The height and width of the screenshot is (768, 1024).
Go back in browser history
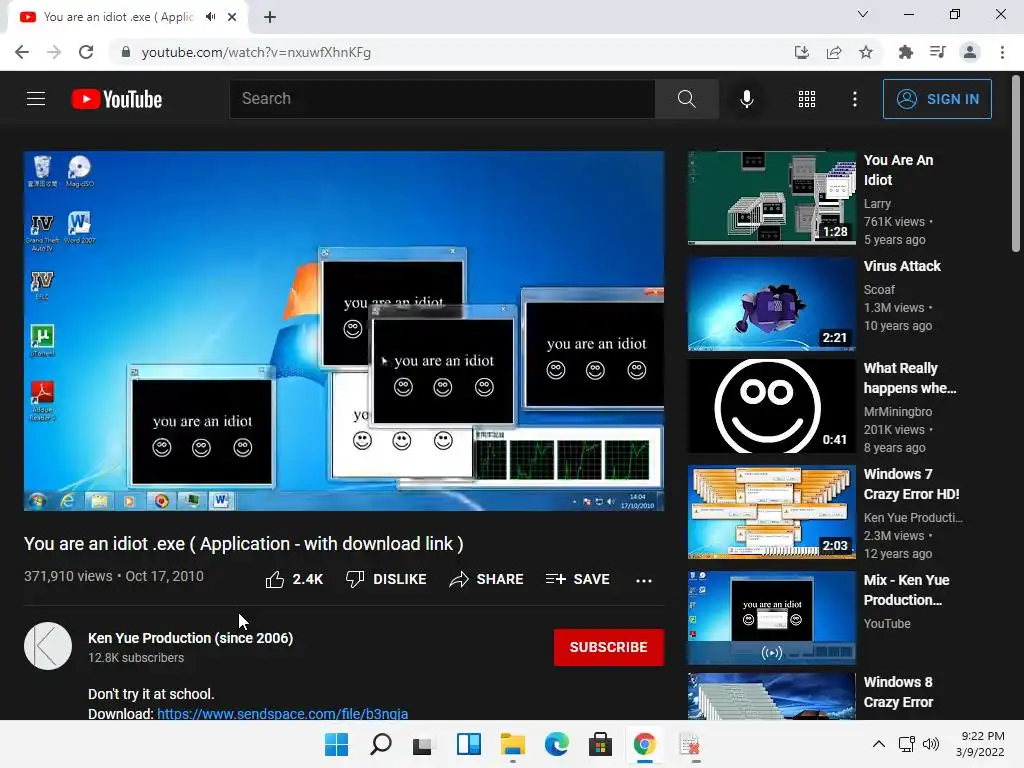click(x=22, y=52)
